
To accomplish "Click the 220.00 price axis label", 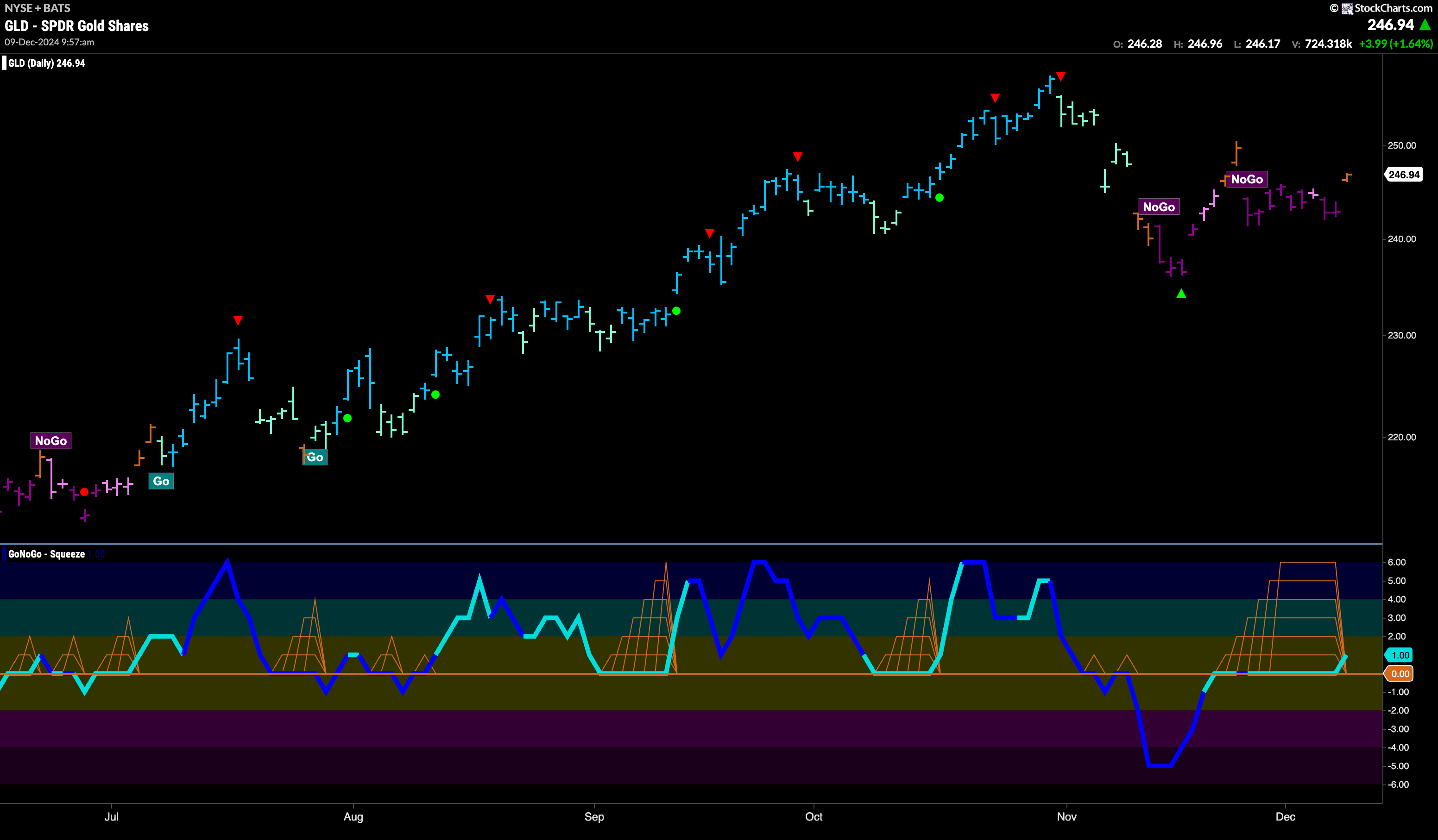I will 1401,438.
